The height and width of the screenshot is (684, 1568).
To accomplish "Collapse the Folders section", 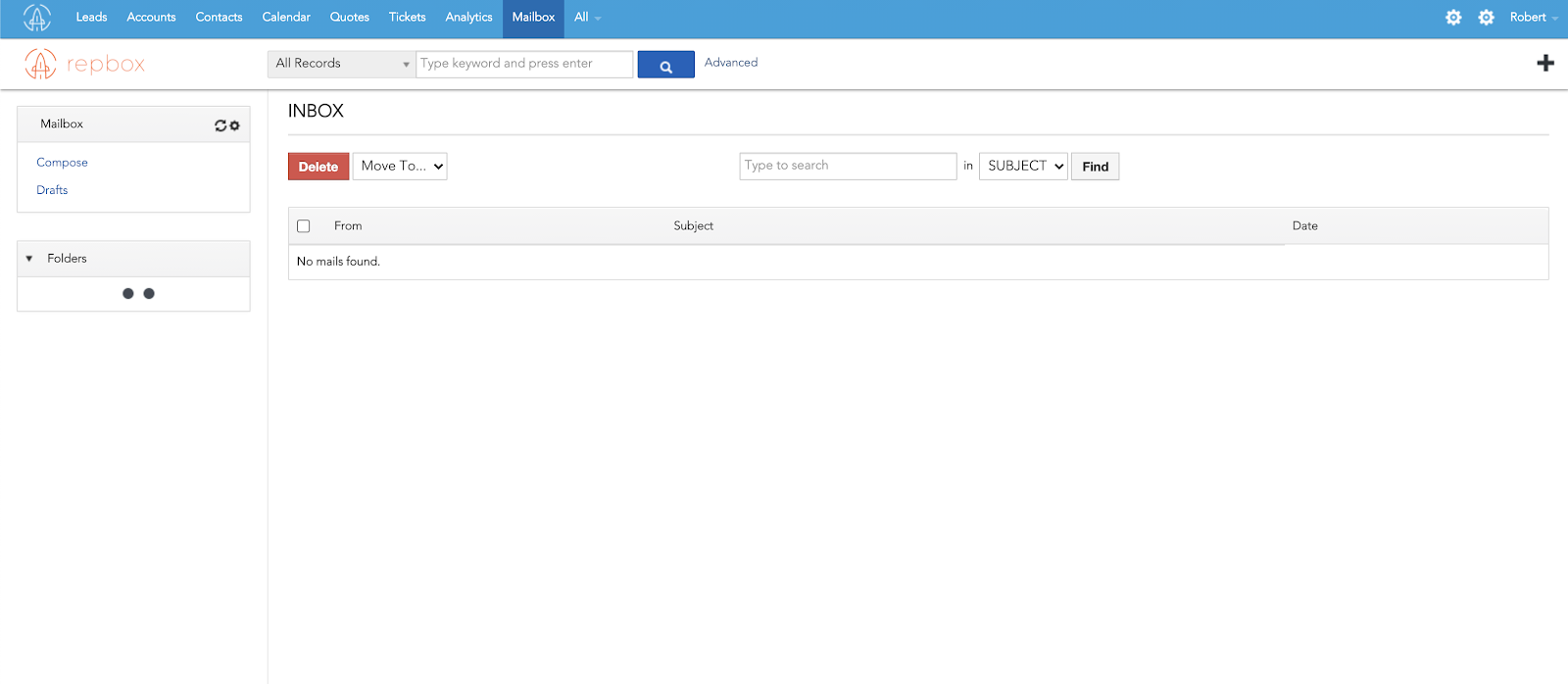I will [x=29, y=259].
